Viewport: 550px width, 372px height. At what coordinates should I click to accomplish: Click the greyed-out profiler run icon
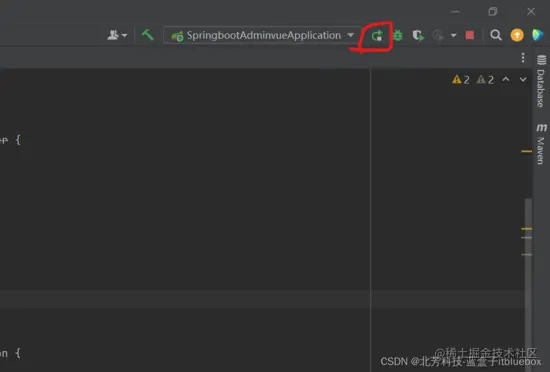438,35
